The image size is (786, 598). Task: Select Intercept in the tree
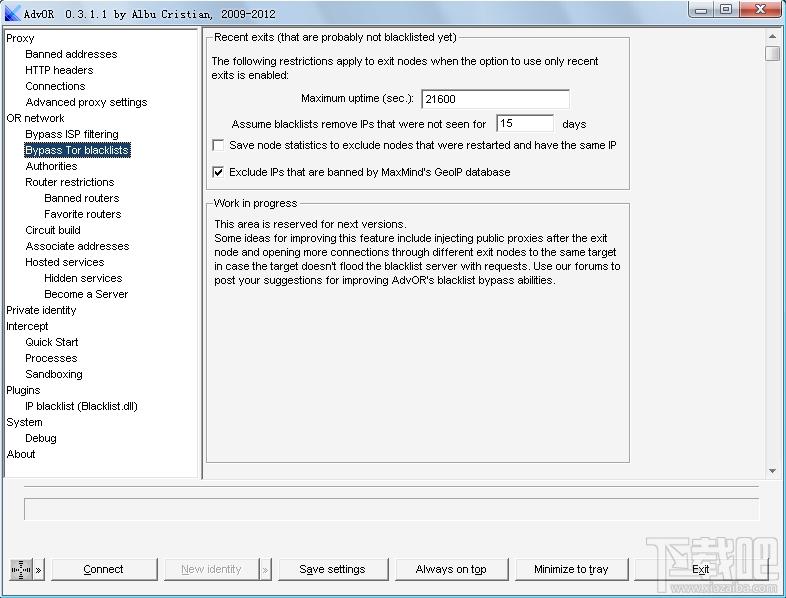coord(27,327)
